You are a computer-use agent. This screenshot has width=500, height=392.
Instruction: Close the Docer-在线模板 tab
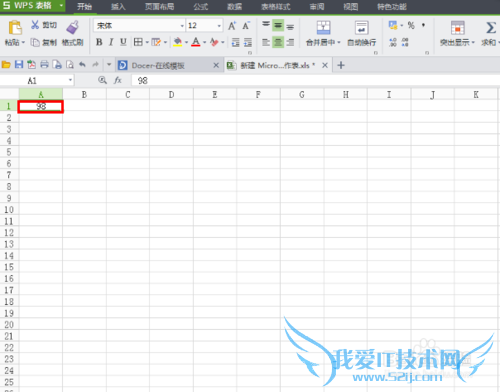216,65
